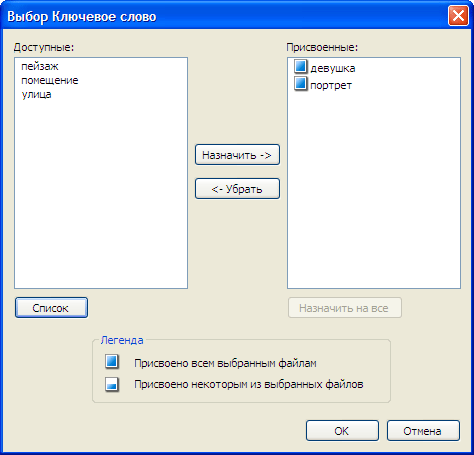474x455 pixels.
Task: Open the 'Список' keyword list button
Action: point(51,308)
